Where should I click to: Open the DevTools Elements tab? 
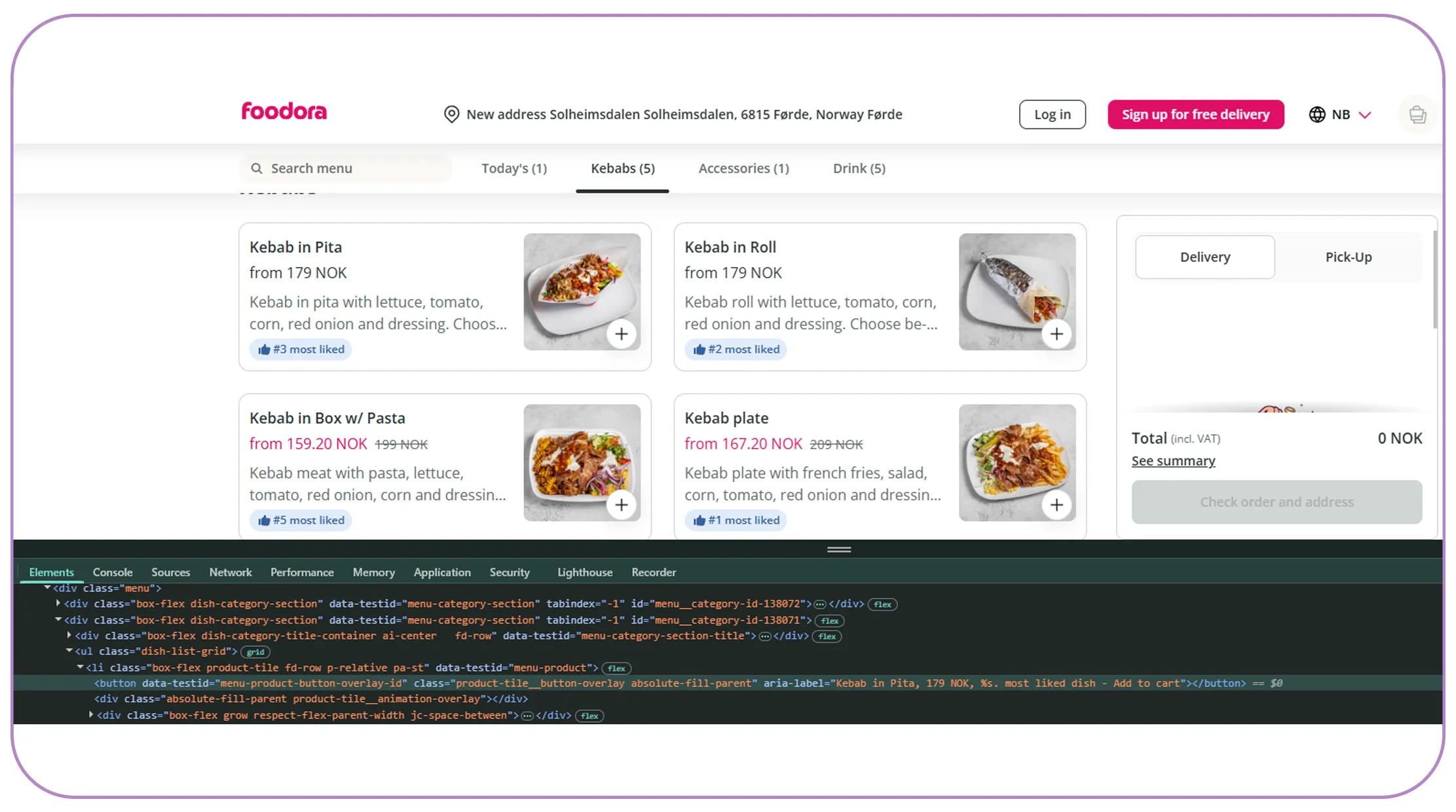click(52, 572)
